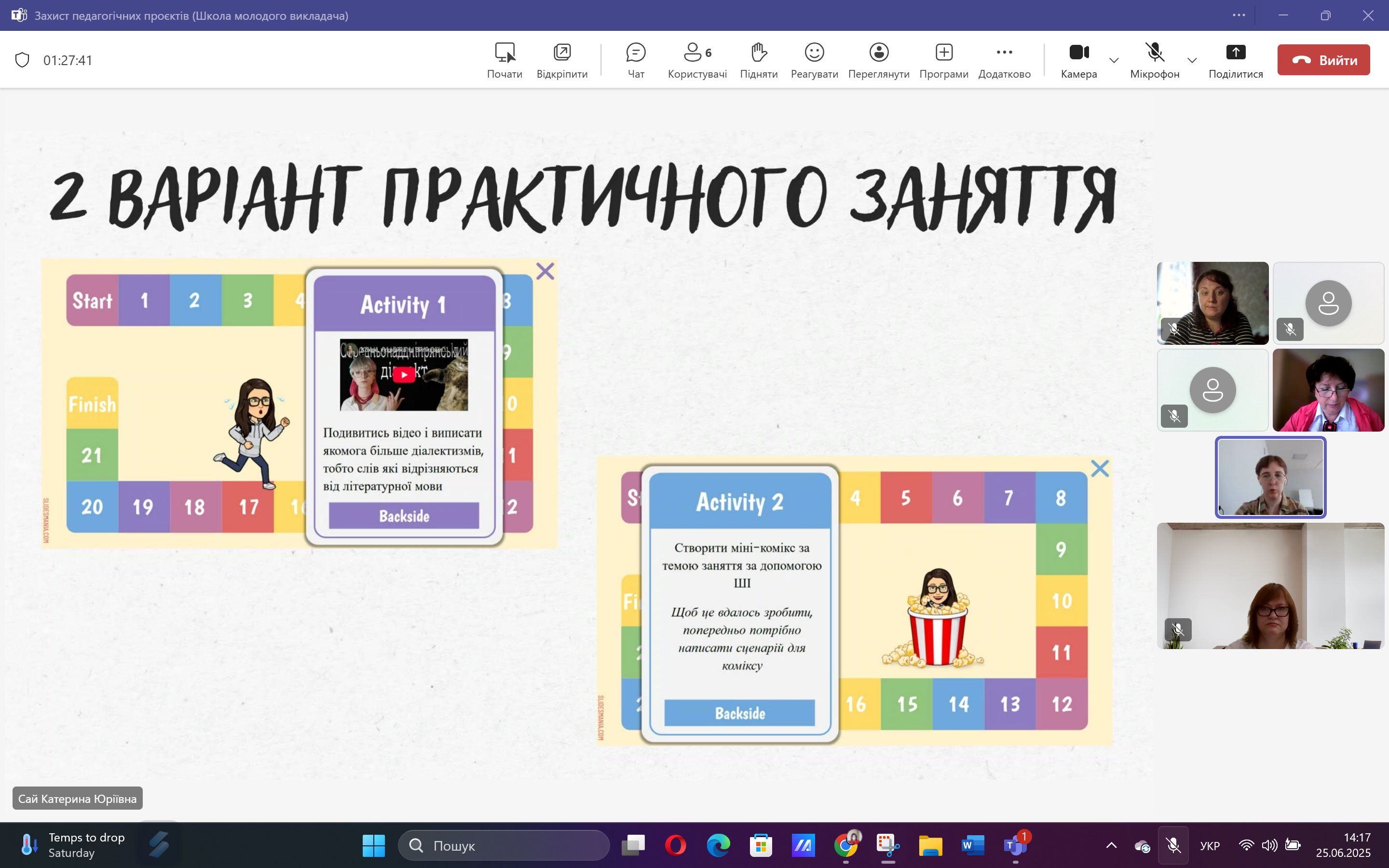Show the Користувачі participants list
Viewport: 1389px width, 868px height.
(x=697, y=60)
